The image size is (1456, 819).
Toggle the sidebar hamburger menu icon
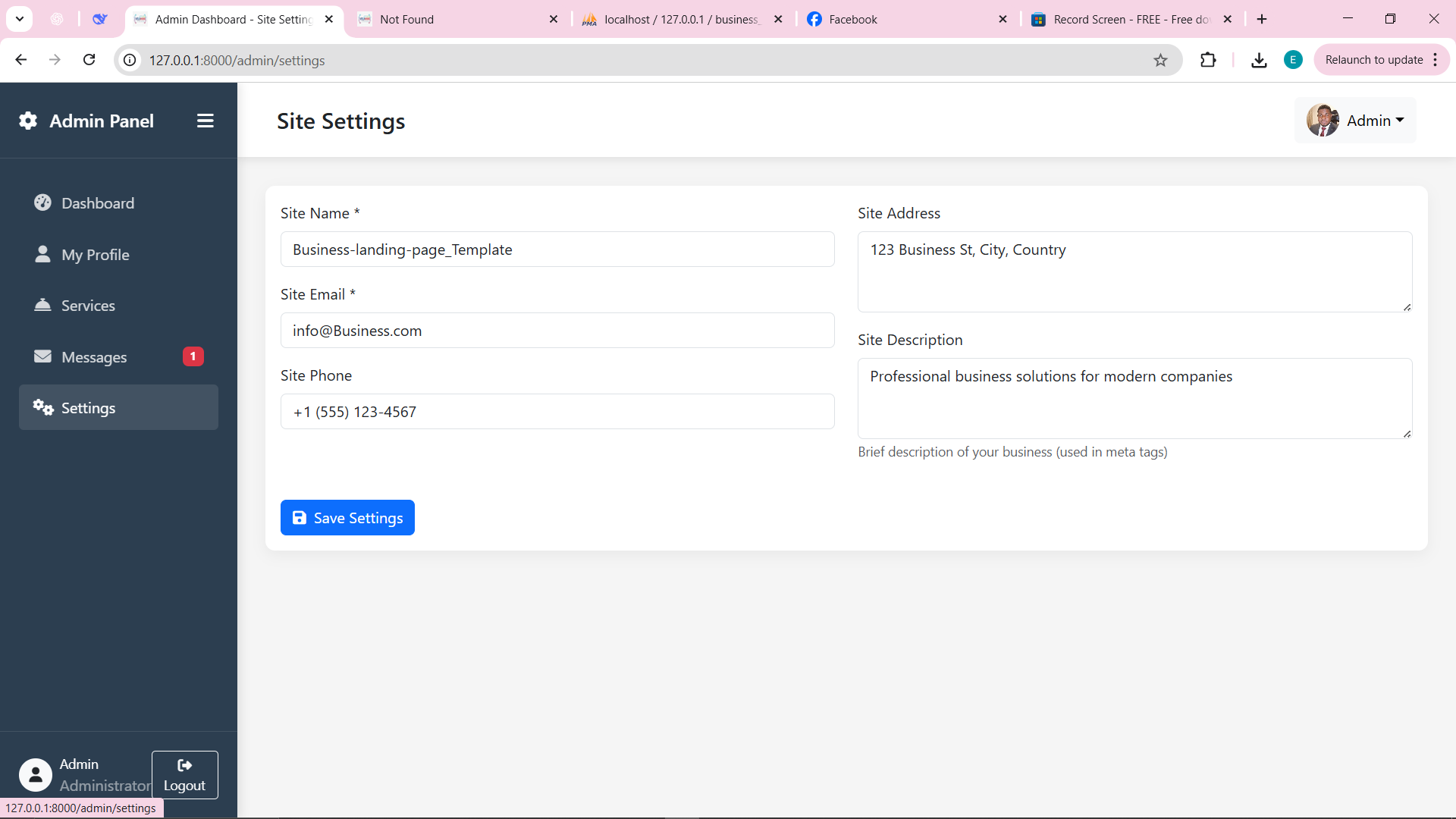click(205, 121)
